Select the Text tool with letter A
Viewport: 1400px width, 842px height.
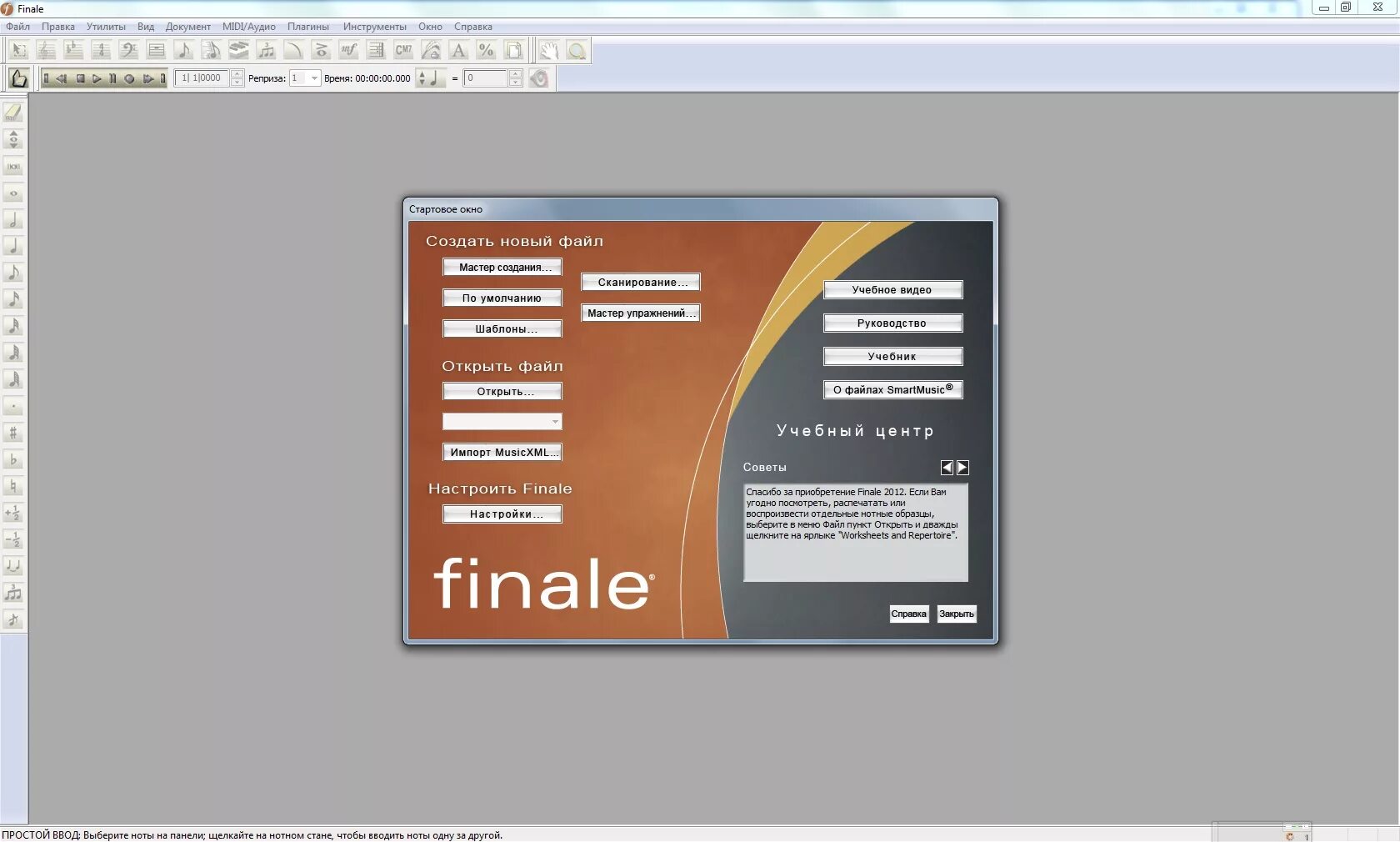point(458,51)
